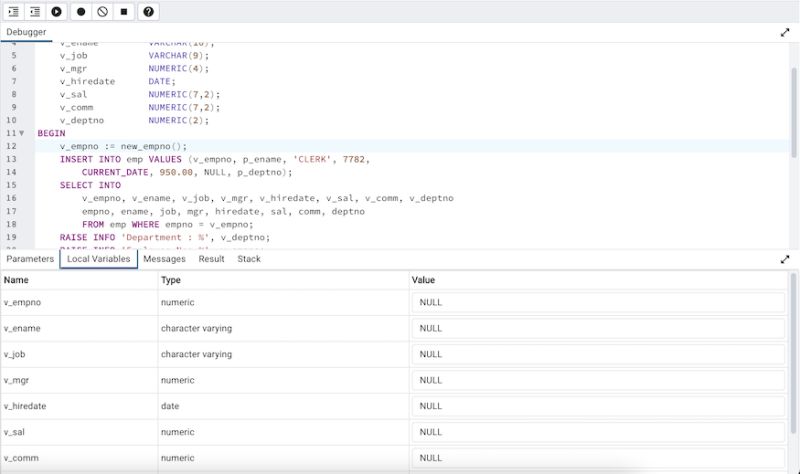This screenshot has width=800, height=474.
Task: Select the v_mgr name cell
Action: (x=79, y=381)
